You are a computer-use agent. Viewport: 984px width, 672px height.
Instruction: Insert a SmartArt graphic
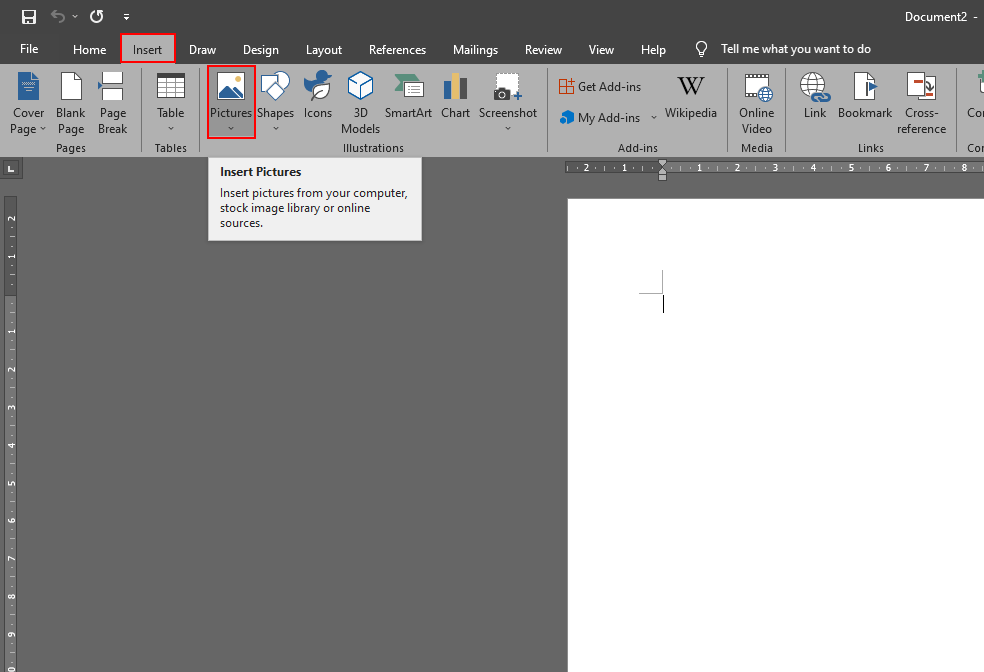(x=408, y=97)
